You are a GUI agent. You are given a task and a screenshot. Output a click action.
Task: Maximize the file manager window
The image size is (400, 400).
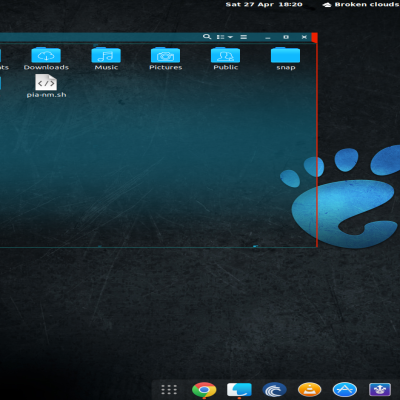[x=286, y=37]
